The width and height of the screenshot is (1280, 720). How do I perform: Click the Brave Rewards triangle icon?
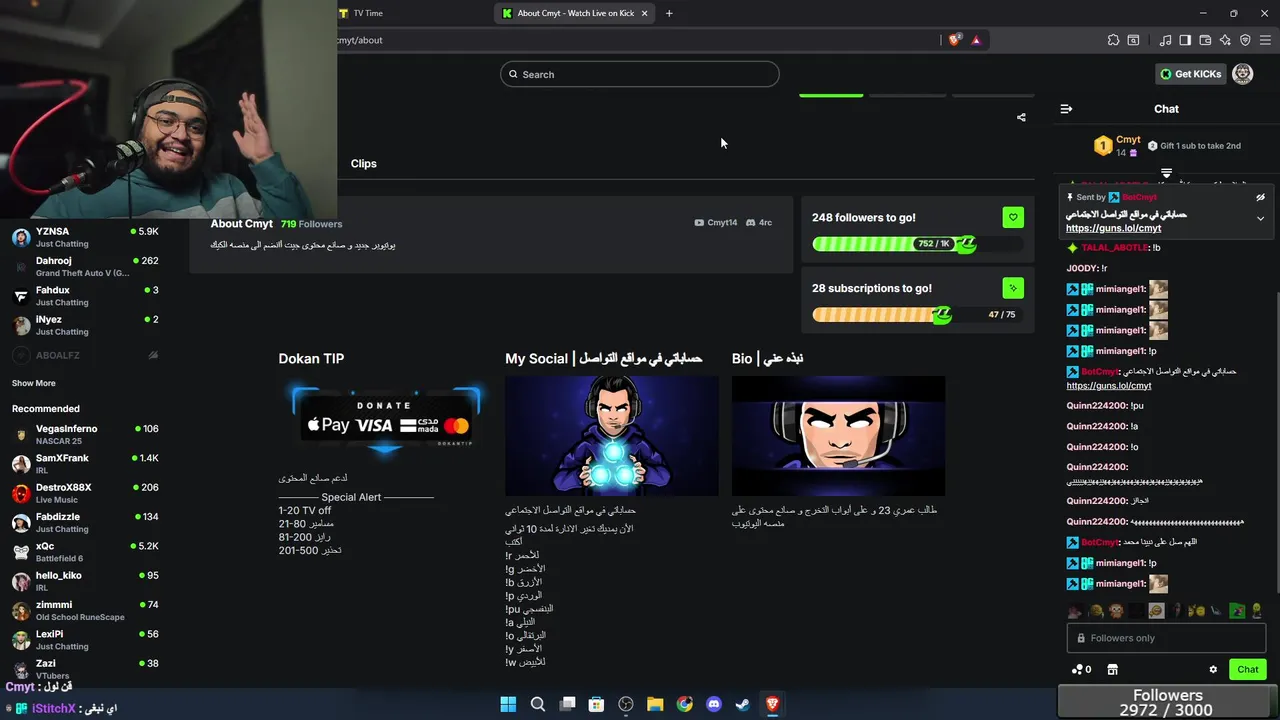click(976, 40)
